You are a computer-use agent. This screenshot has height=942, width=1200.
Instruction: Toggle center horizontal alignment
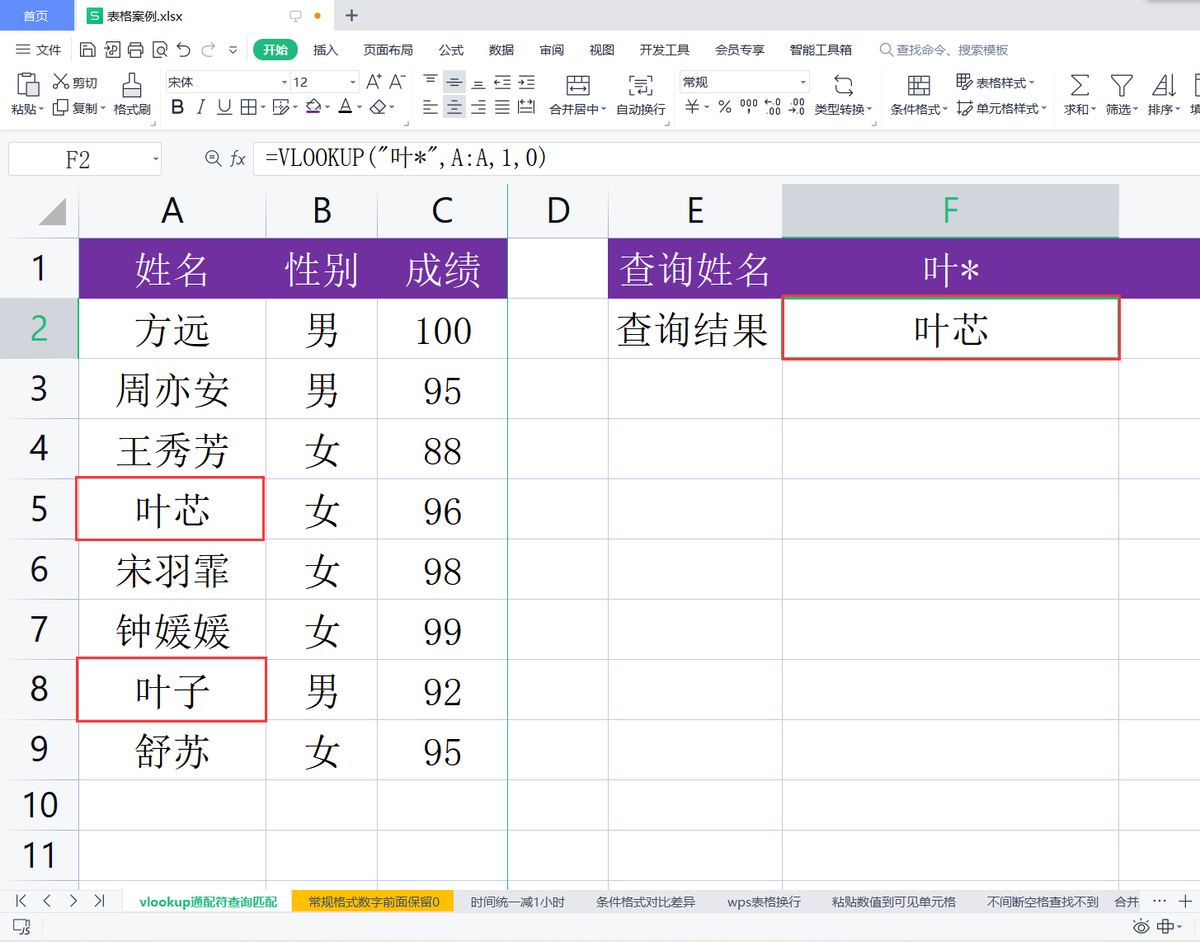coord(454,107)
